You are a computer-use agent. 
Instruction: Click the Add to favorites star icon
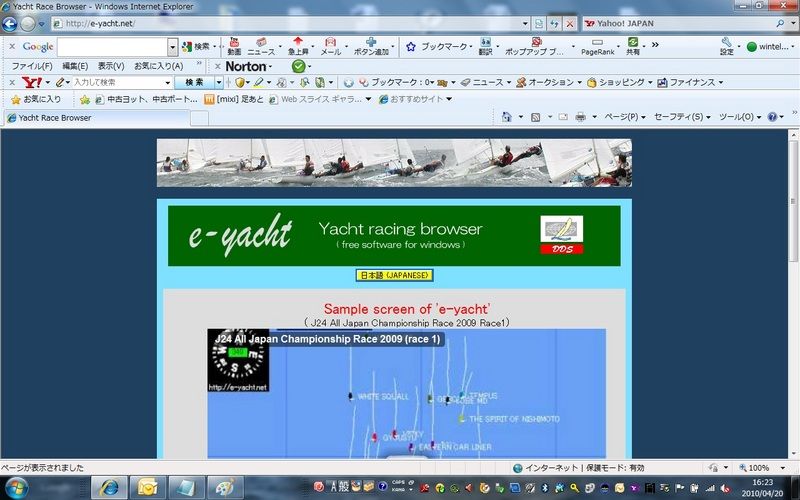85,99
